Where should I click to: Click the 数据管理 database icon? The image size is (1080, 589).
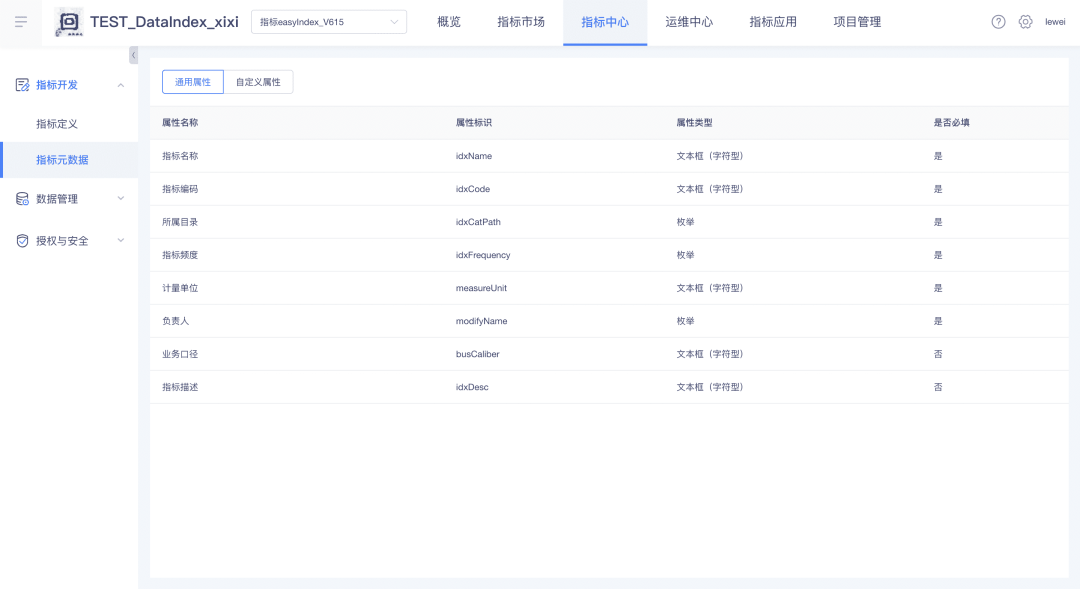point(22,199)
